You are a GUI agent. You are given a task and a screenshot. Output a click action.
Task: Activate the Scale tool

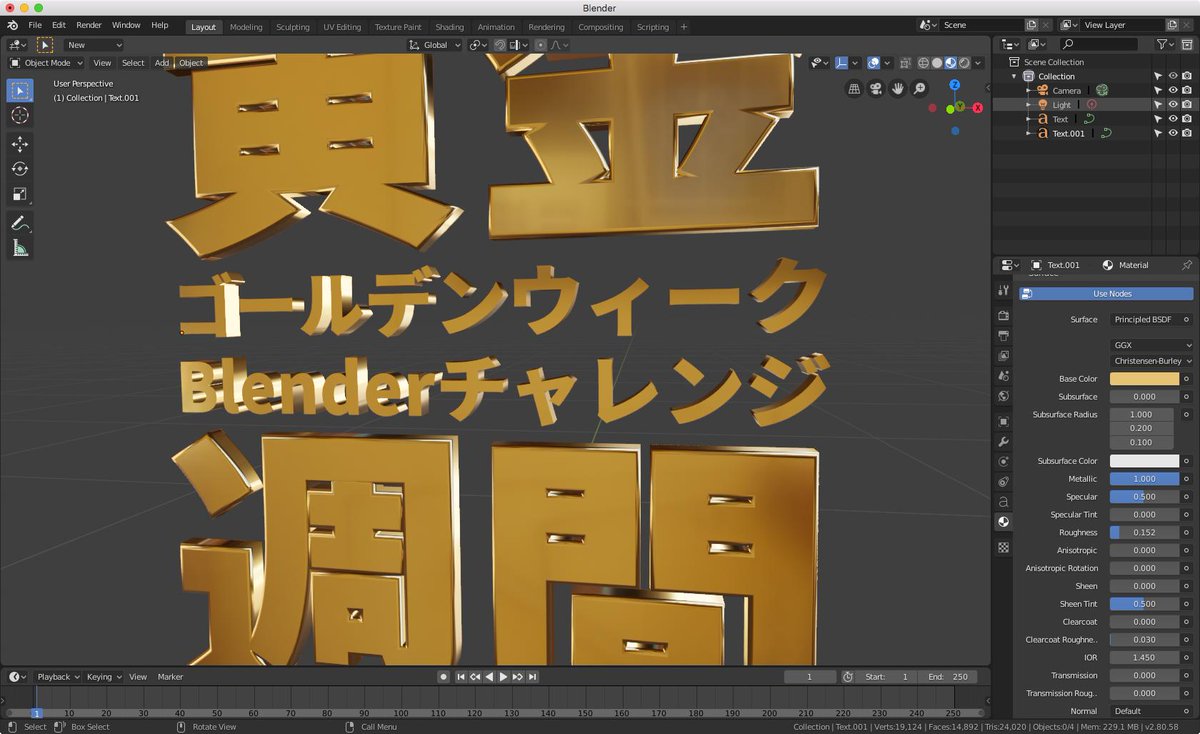coord(20,194)
